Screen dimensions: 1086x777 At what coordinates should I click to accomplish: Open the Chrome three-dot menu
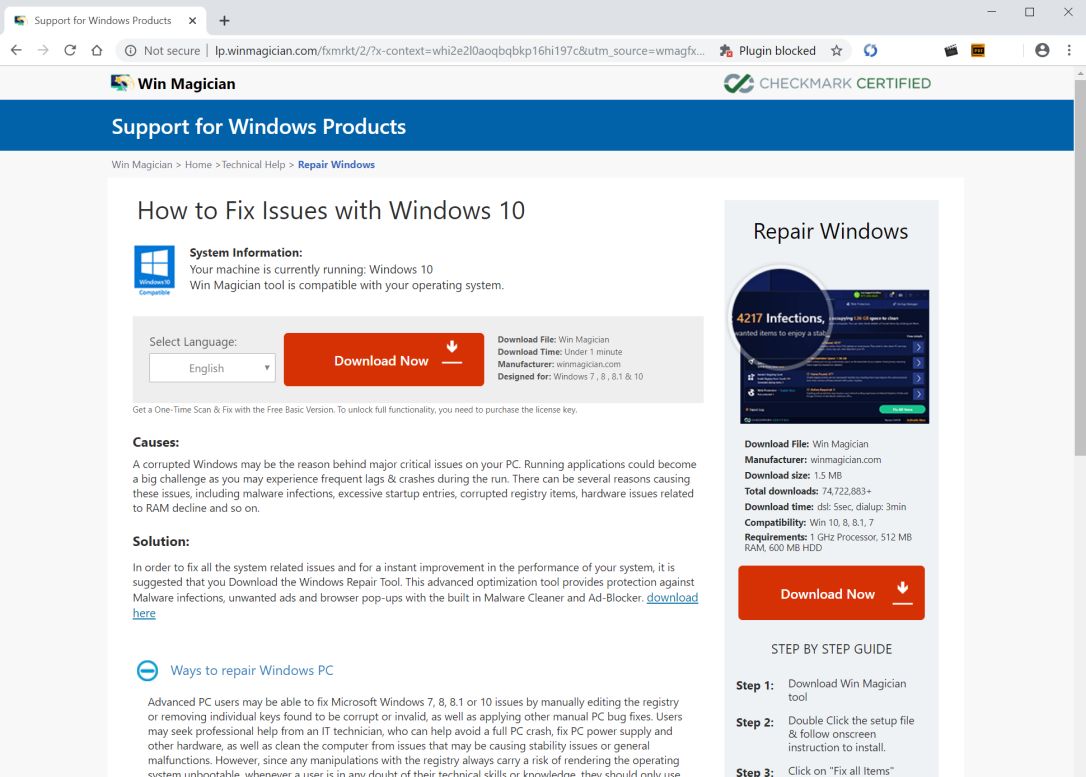click(1069, 51)
